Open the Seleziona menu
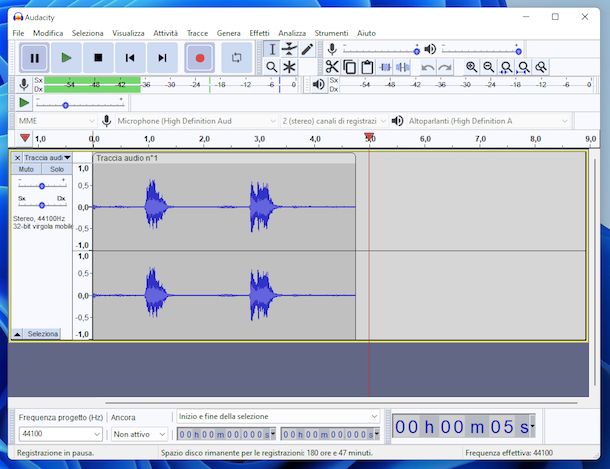The width and height of the screenshot is (610, 469). click(x=88, y=33)
